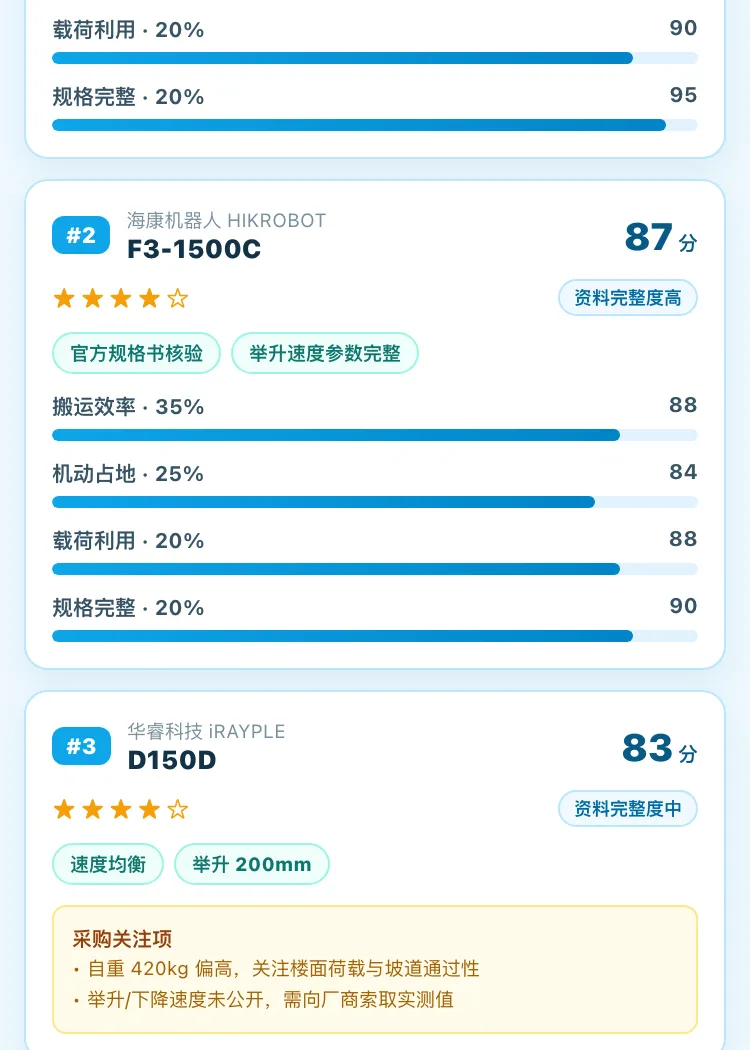Tap the 举升 200mm tag
750x1050 pixels.
click(x=252, y=864)
